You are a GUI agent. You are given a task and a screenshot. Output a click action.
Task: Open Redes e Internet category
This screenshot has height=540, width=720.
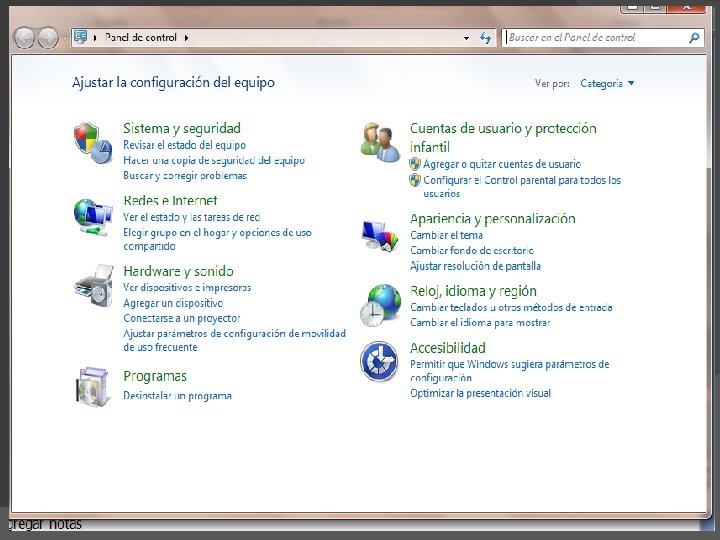[170, 201]
